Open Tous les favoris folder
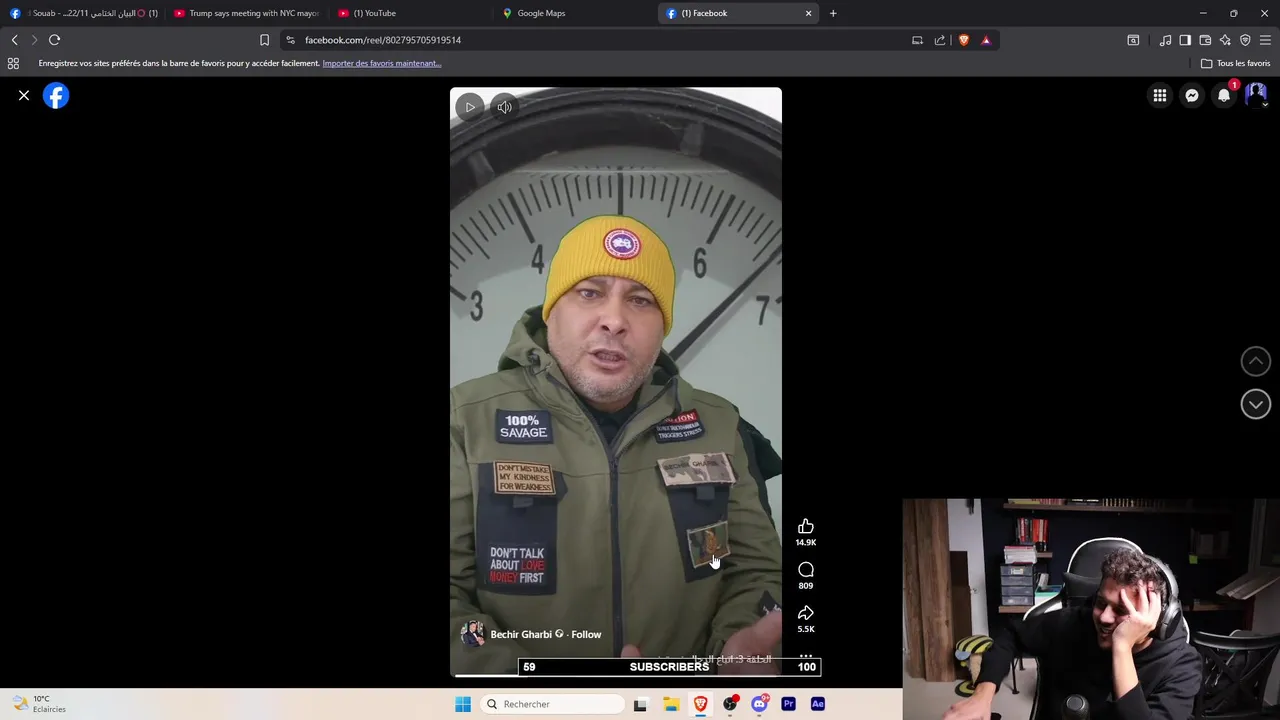1280x720 pixels. point(1236,63)
